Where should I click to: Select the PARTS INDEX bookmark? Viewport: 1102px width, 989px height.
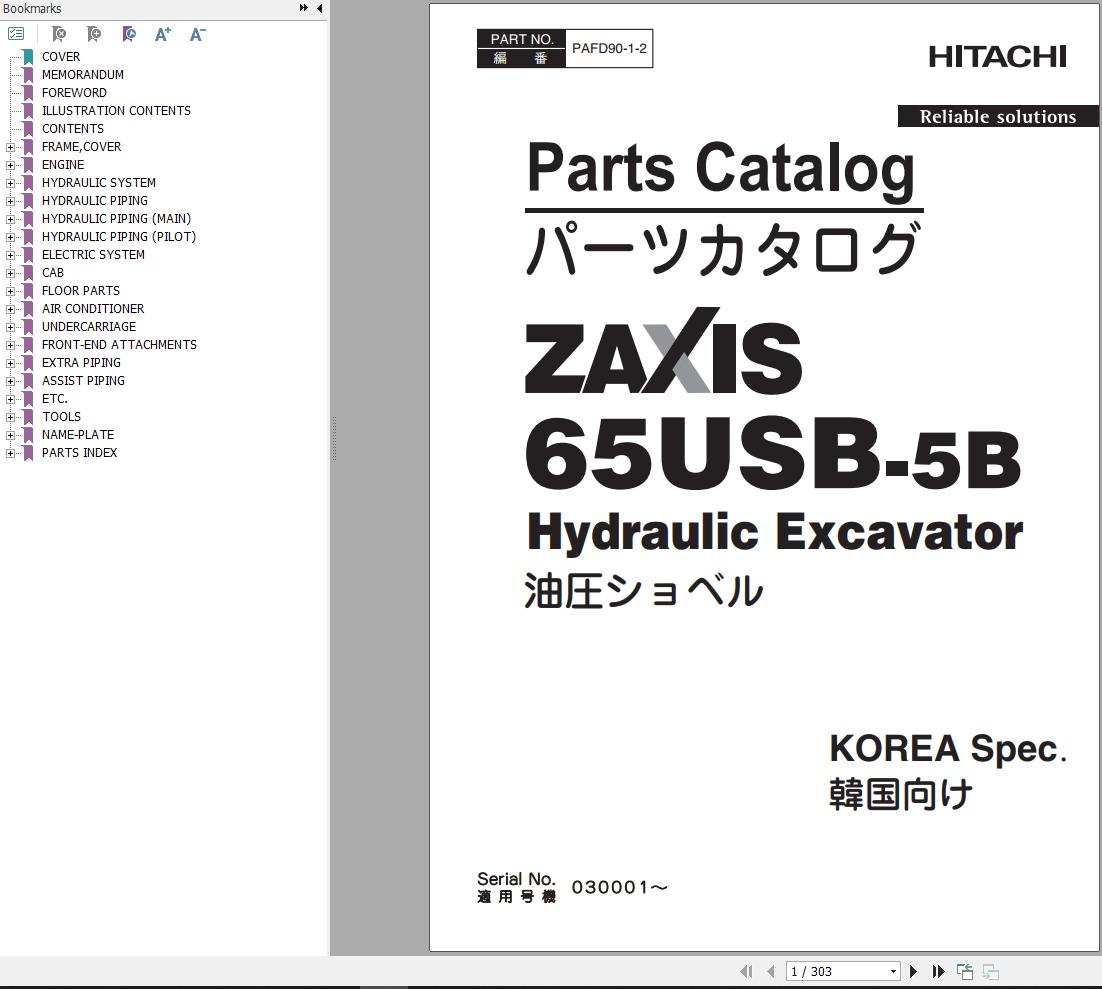(x=79, y=453)
